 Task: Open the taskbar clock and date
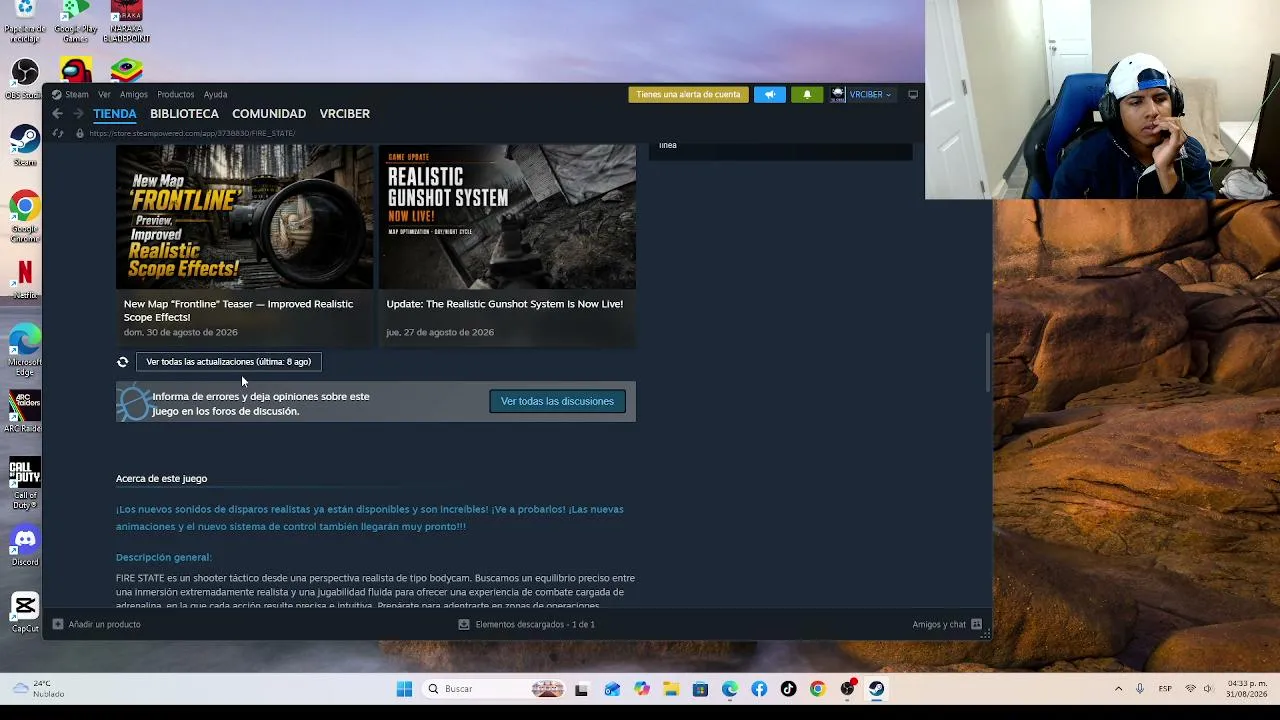pyautogui.click(x=1247, y=689)
